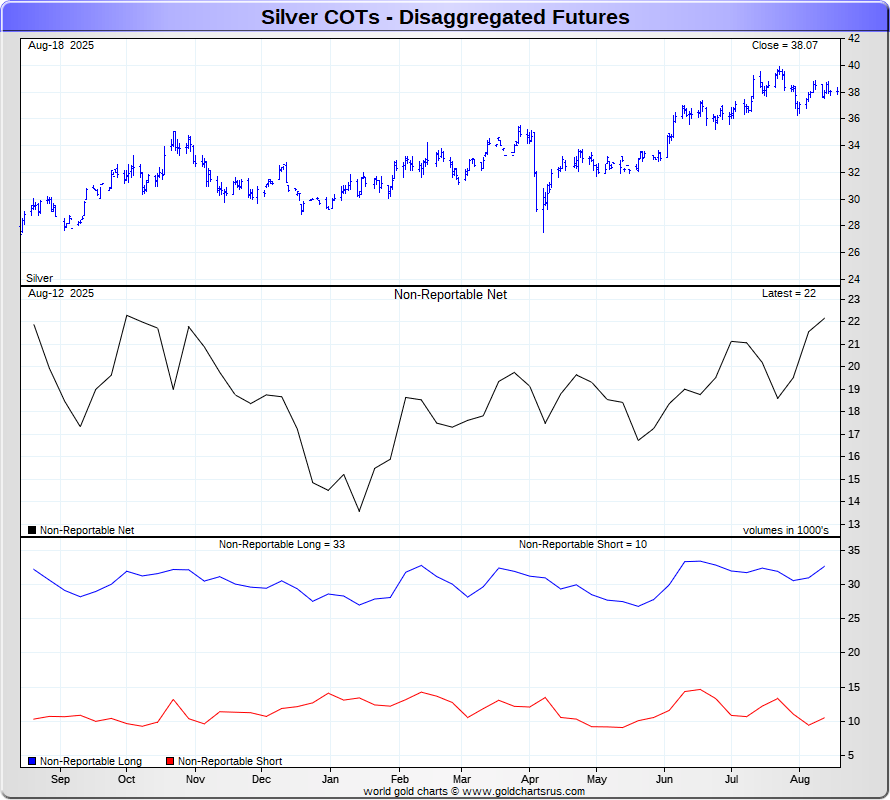The width and height of the screenshot is (890, 800).
Task: Click the "35" axis label in the long/short panel
Action: click(x=854, y=550)
